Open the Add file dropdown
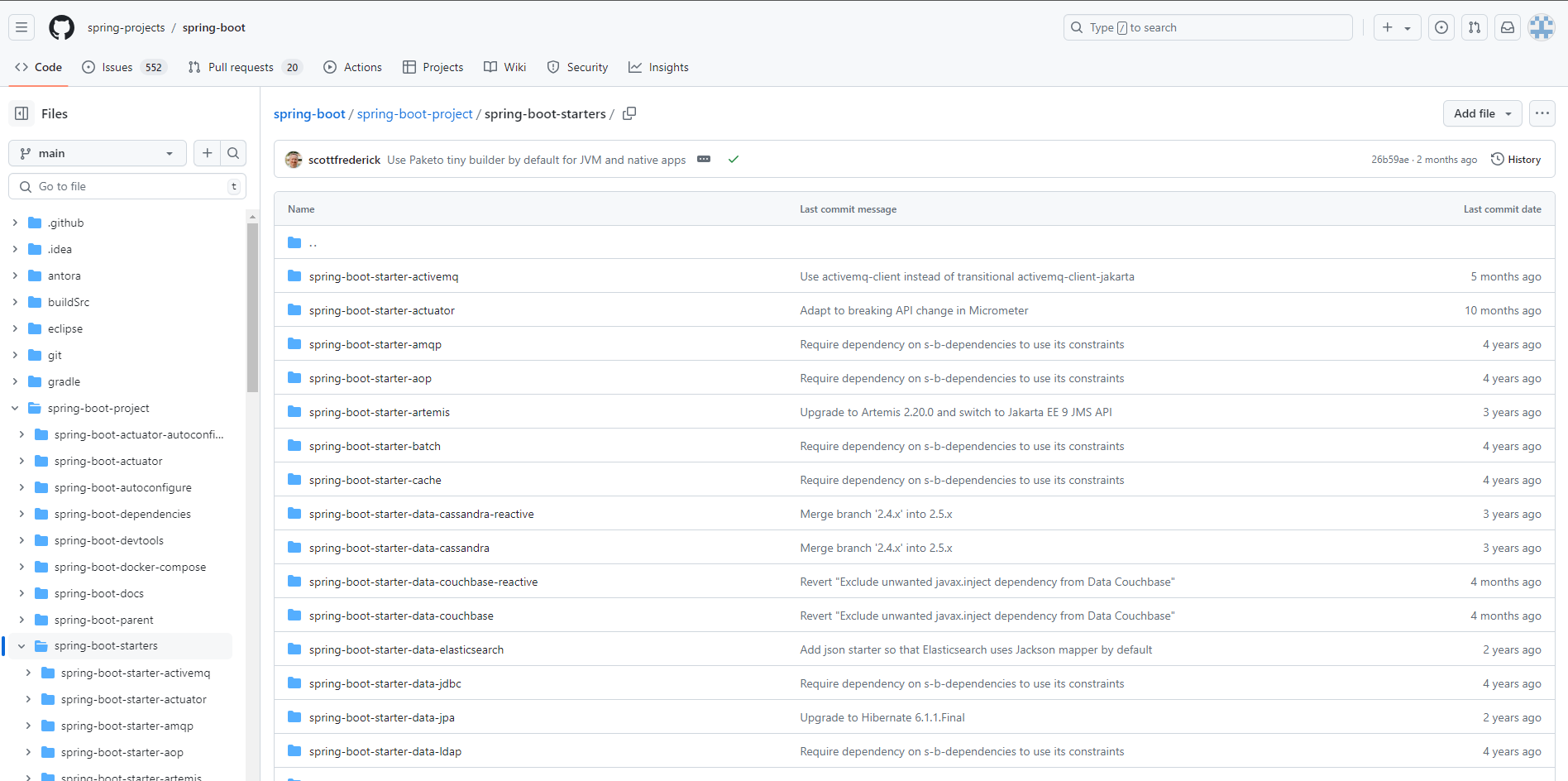Viewport: 1568px width, 781px height. pyautogui.click(x=1483, y=113)
